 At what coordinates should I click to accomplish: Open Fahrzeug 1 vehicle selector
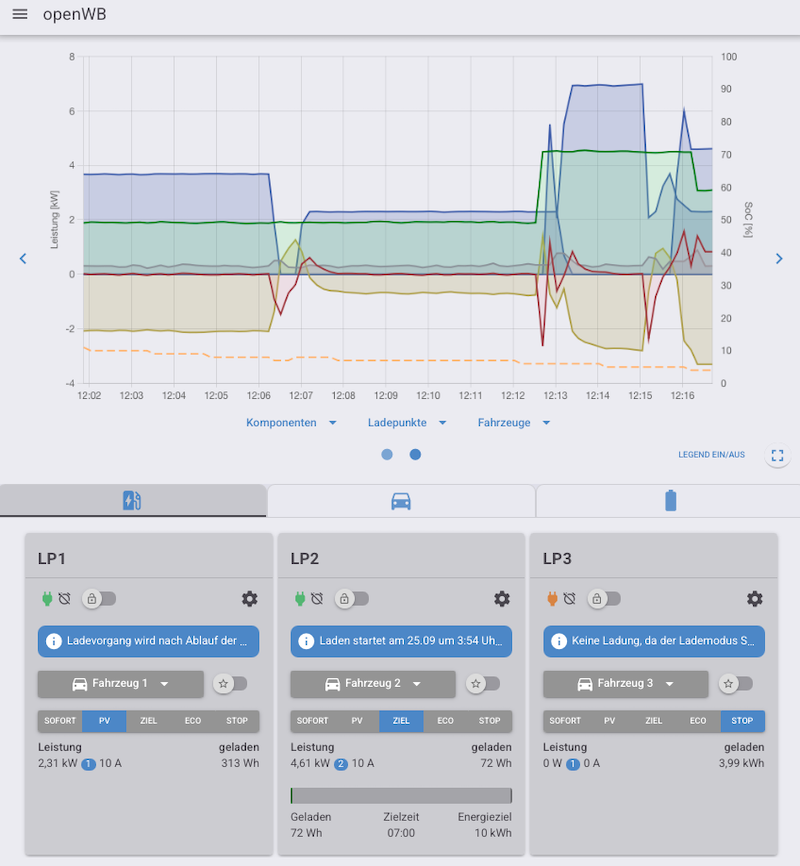[120, 684]
